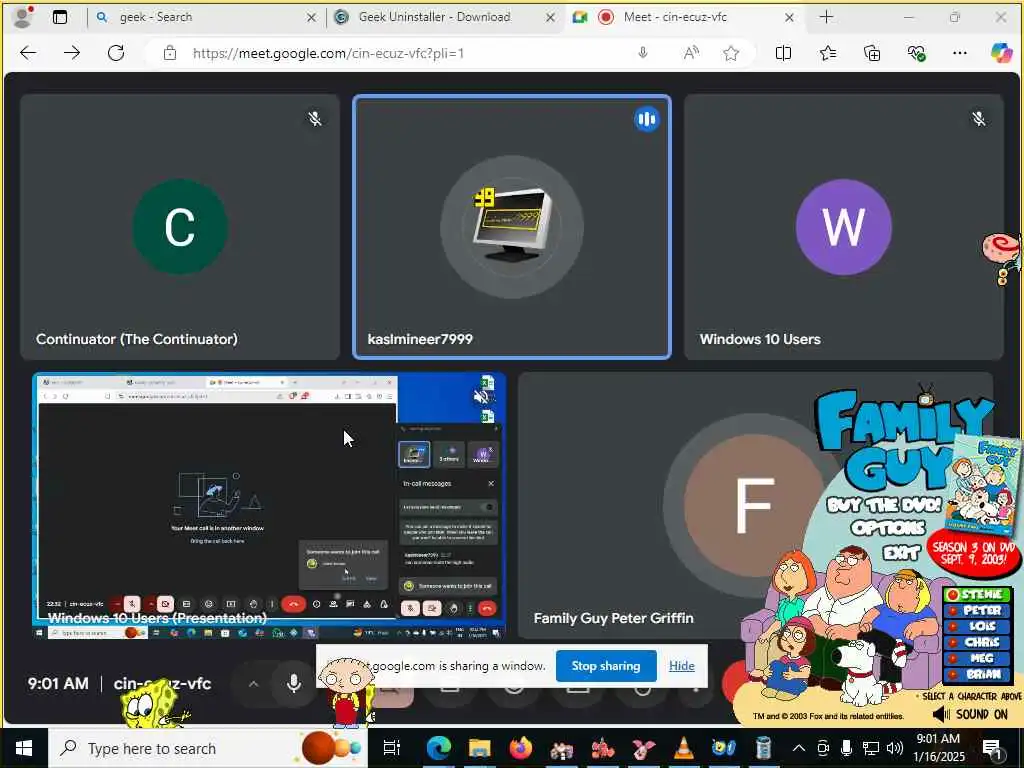Click the clock showing 1/16/2025
This screenshot has width=1024, height=768.
(x=938, y=748)
